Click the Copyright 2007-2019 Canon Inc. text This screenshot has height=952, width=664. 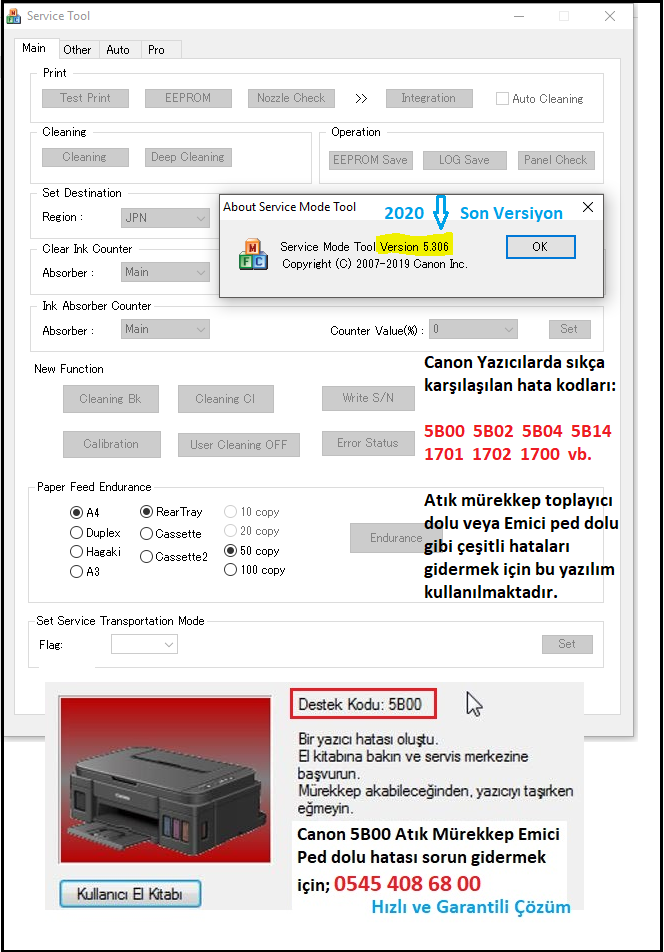click(375, 264)
